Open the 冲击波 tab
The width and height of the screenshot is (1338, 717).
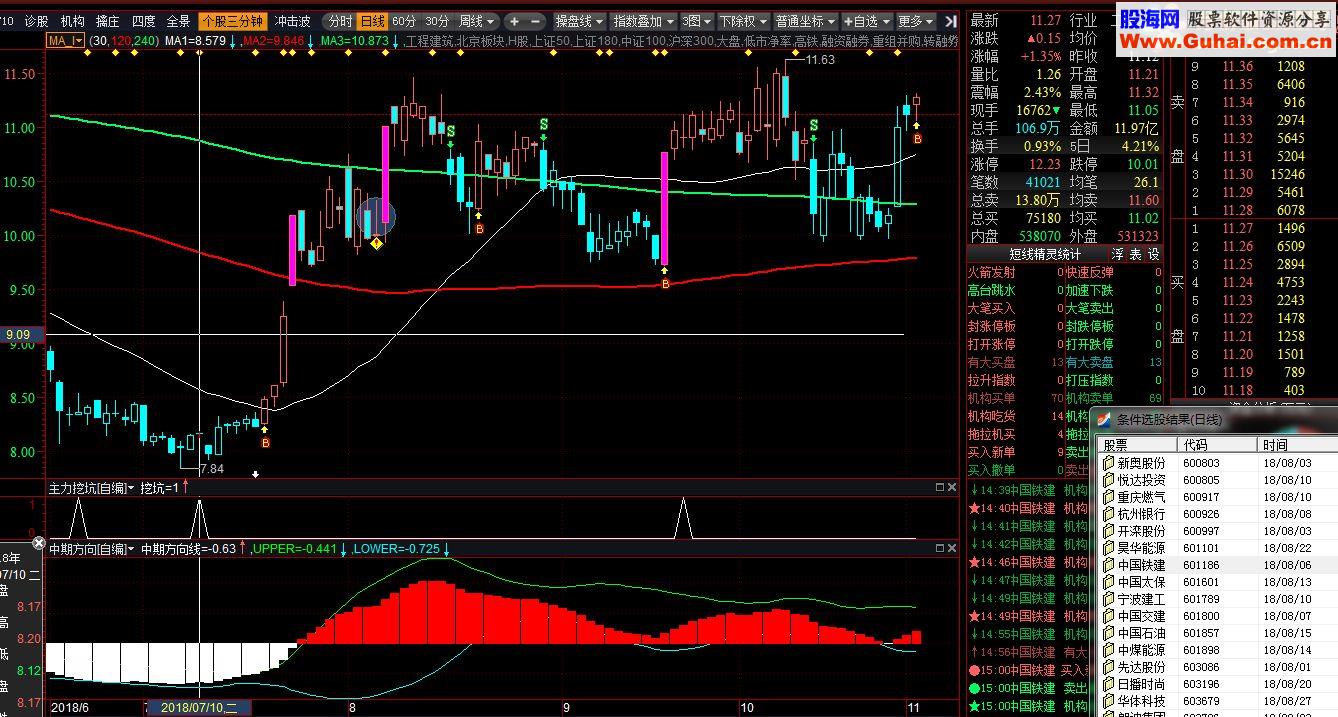[x=292, y=21]
